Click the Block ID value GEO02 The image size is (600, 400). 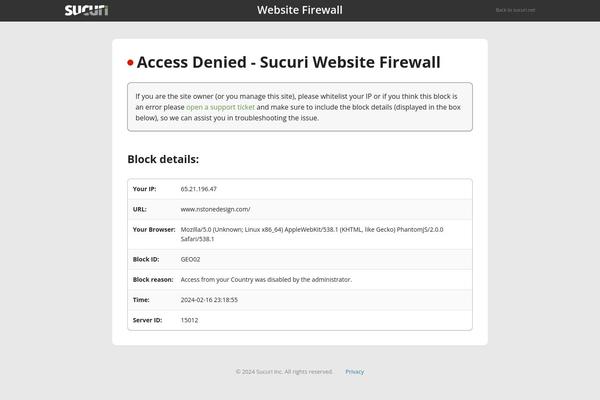click(190, 259)
